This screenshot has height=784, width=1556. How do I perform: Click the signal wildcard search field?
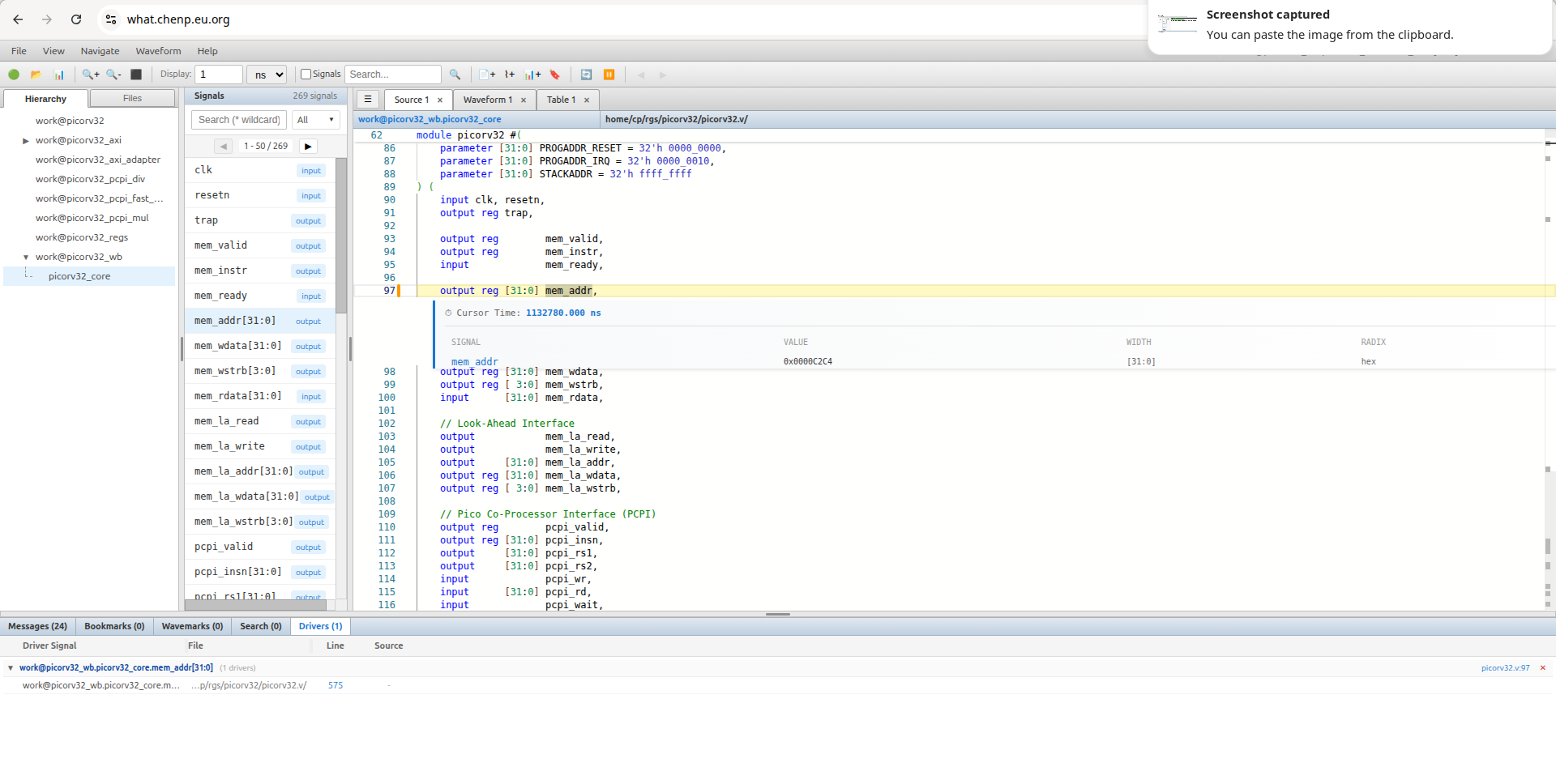tap(239, 120)
